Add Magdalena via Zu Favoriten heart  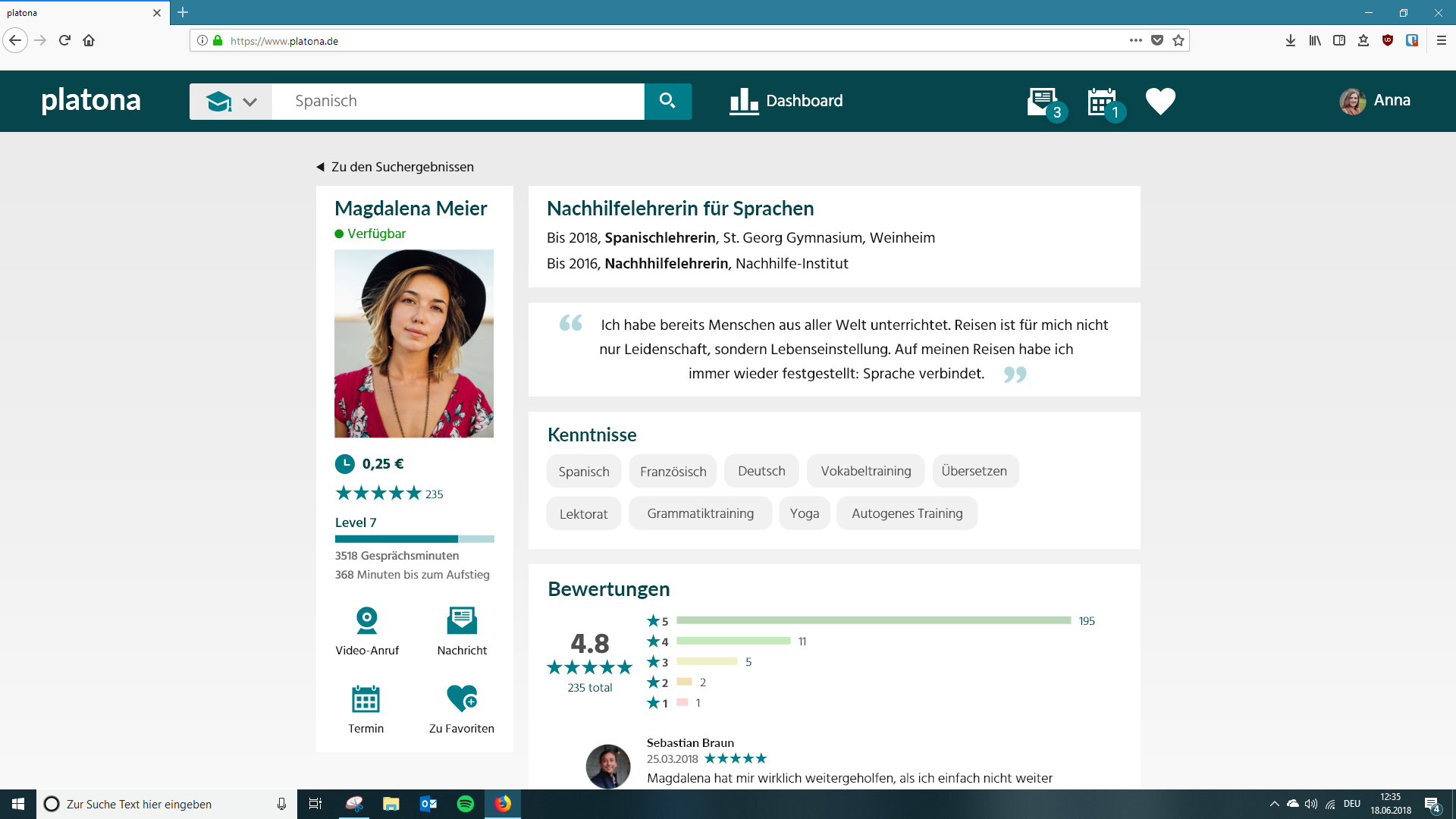(x=462, y=698)
